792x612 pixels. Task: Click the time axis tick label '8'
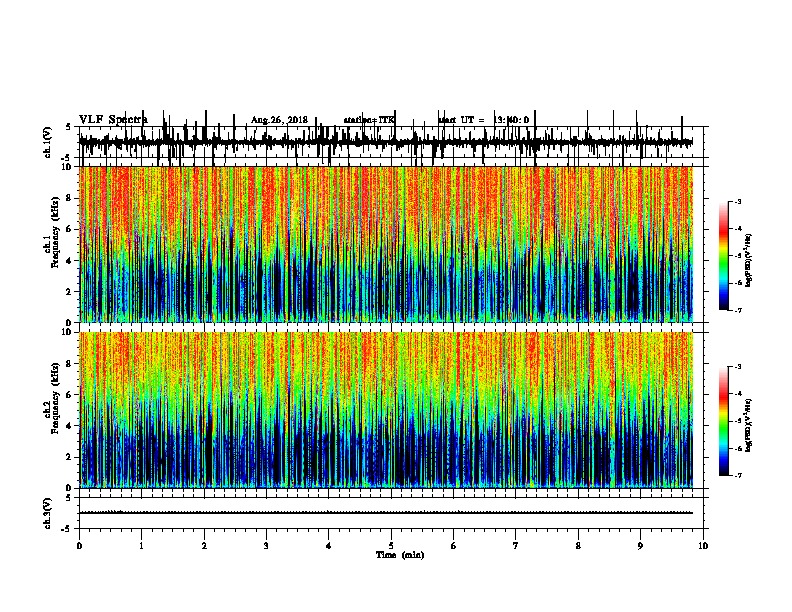tap(578, 546)
